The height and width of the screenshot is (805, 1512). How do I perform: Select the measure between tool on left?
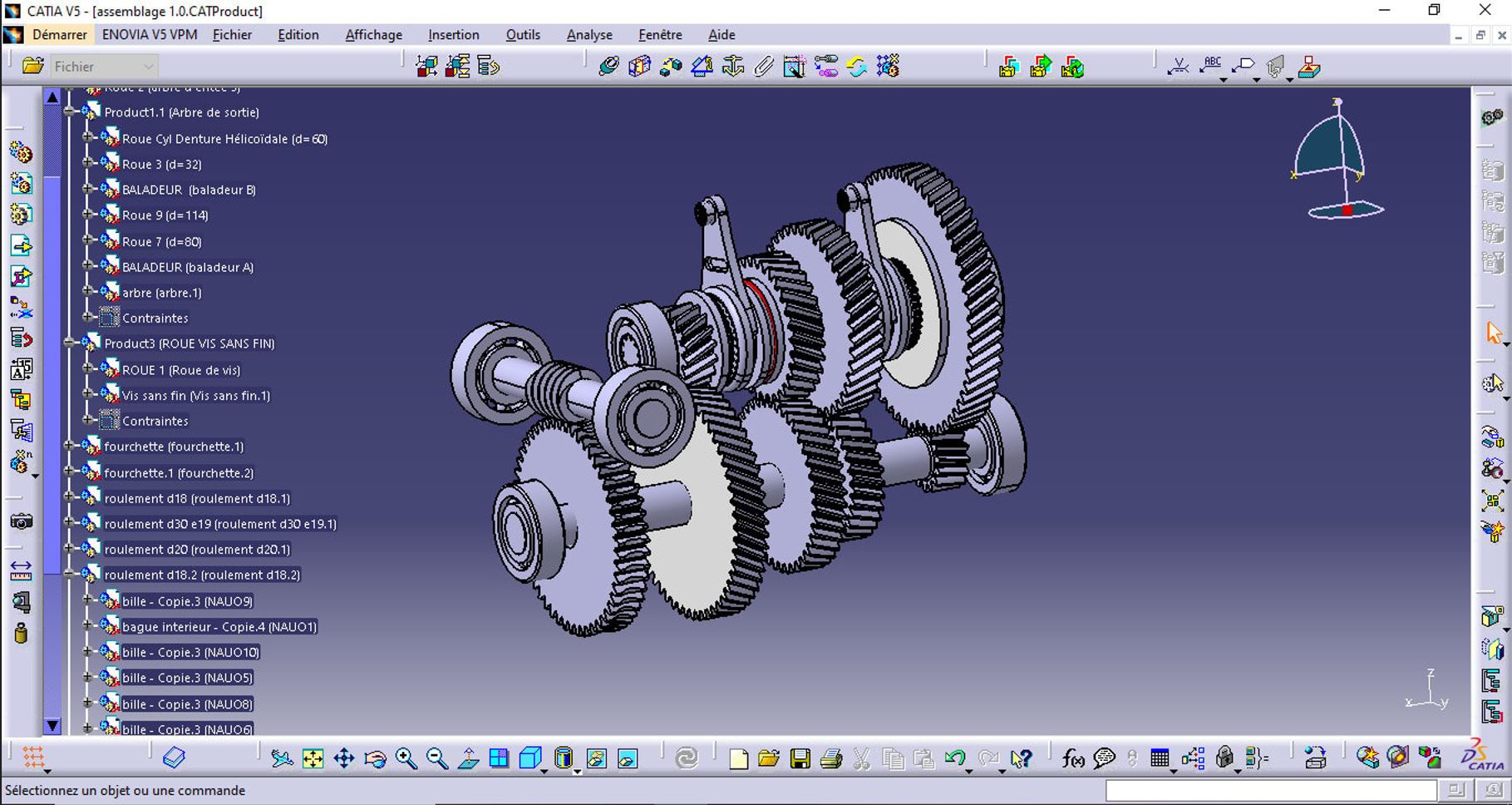[x=21, y=570]
